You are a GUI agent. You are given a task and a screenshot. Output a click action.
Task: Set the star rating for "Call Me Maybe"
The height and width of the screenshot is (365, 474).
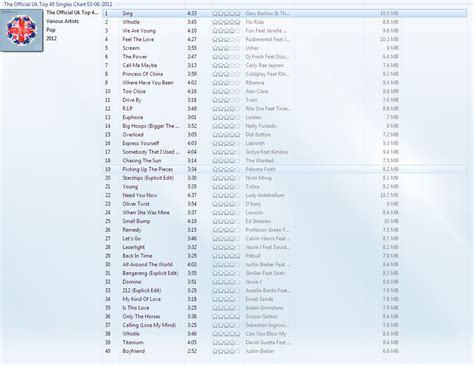click(226, 65)
